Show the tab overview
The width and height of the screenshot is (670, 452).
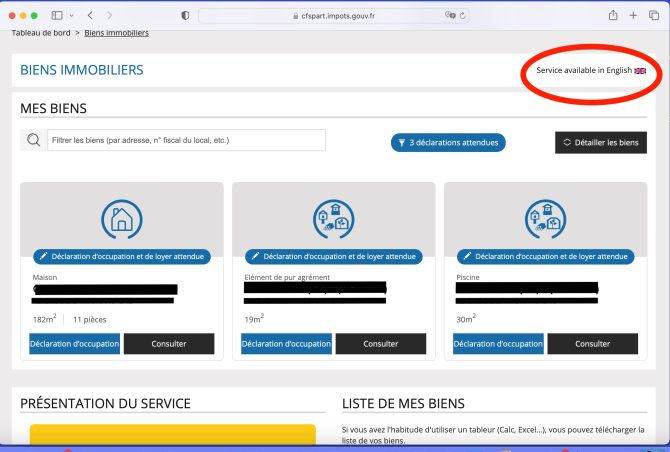653,16
